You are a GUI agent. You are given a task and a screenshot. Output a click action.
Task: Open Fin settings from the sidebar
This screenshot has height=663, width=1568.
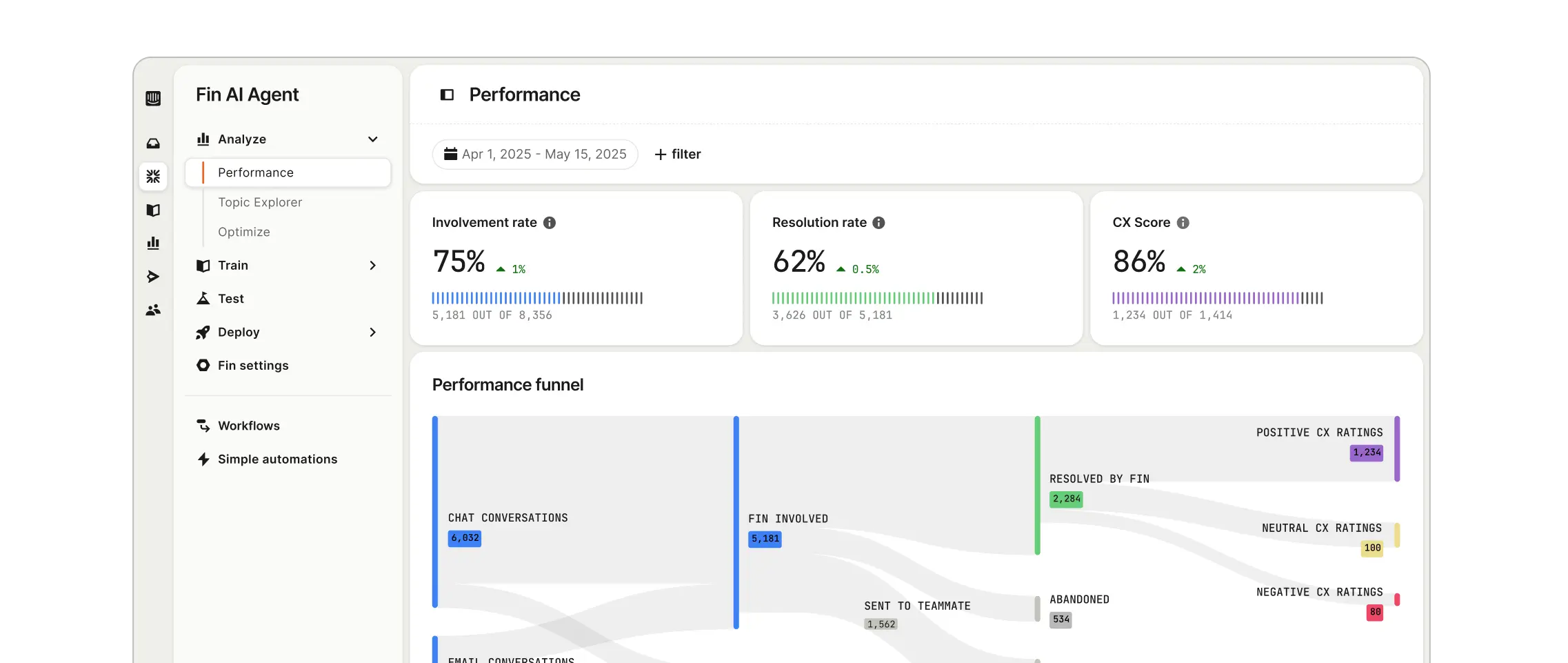coord(253,366)
